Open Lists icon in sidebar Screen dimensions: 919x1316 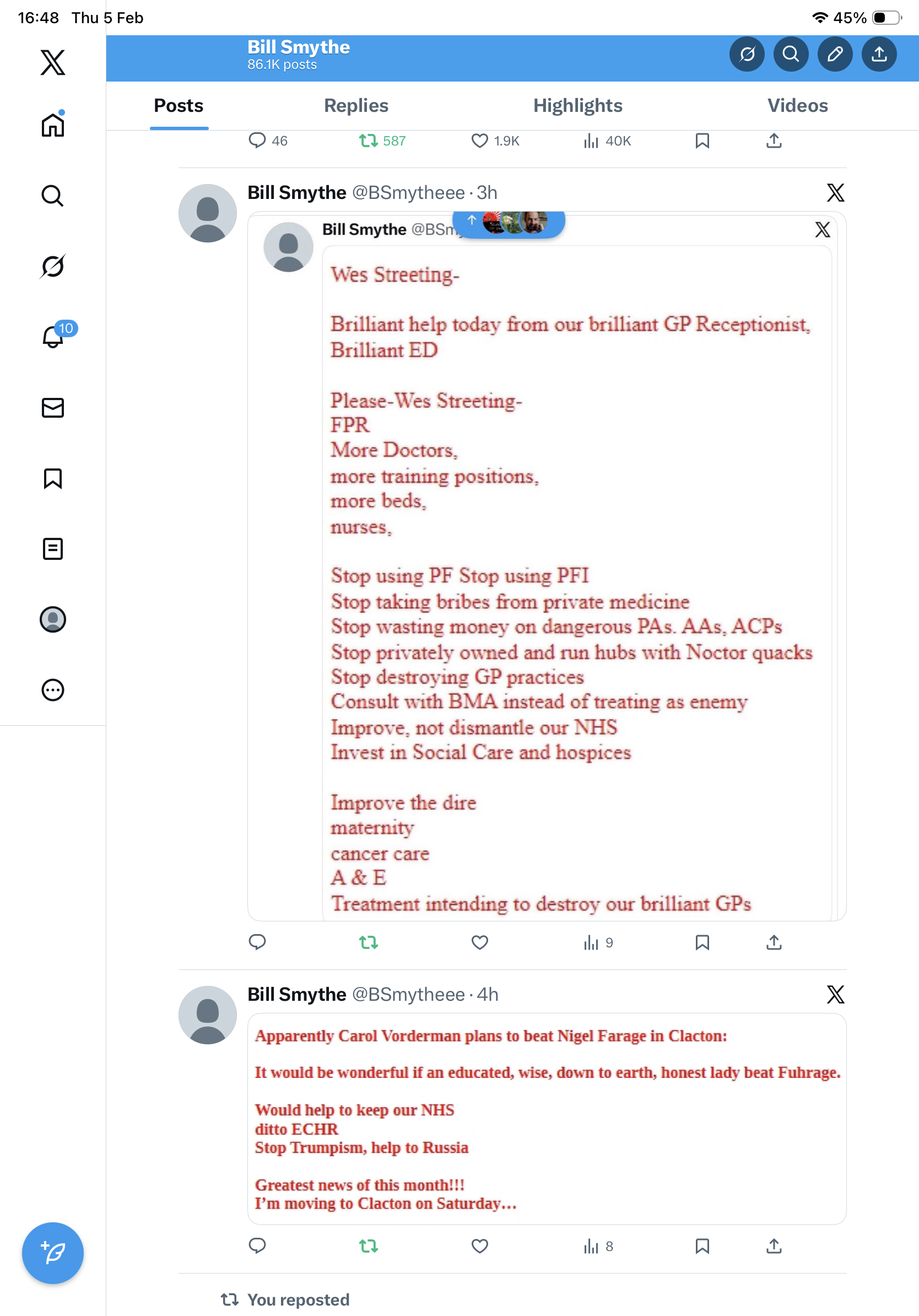pyautogui.click(x=53, y=548)
